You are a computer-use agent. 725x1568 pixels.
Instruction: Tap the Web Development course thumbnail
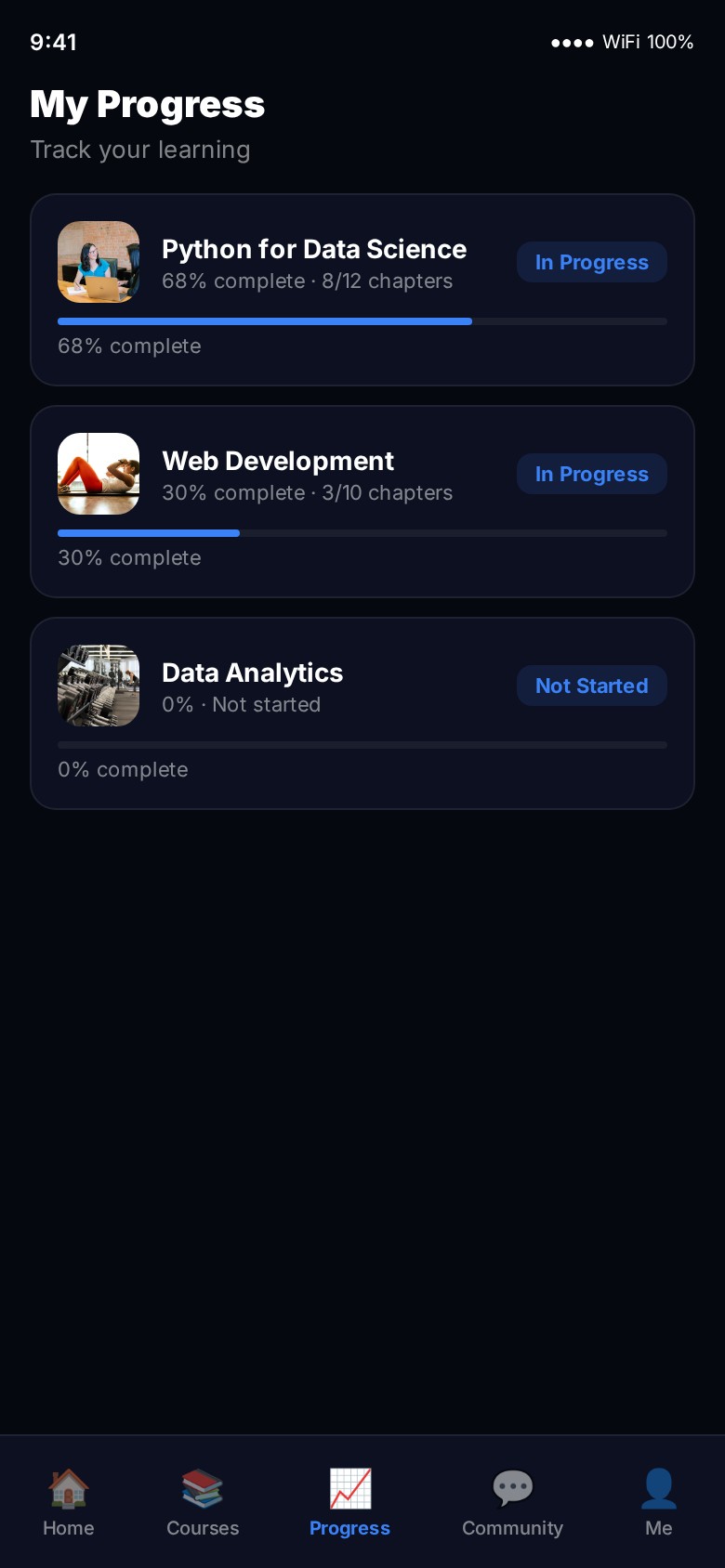[99, 474]
